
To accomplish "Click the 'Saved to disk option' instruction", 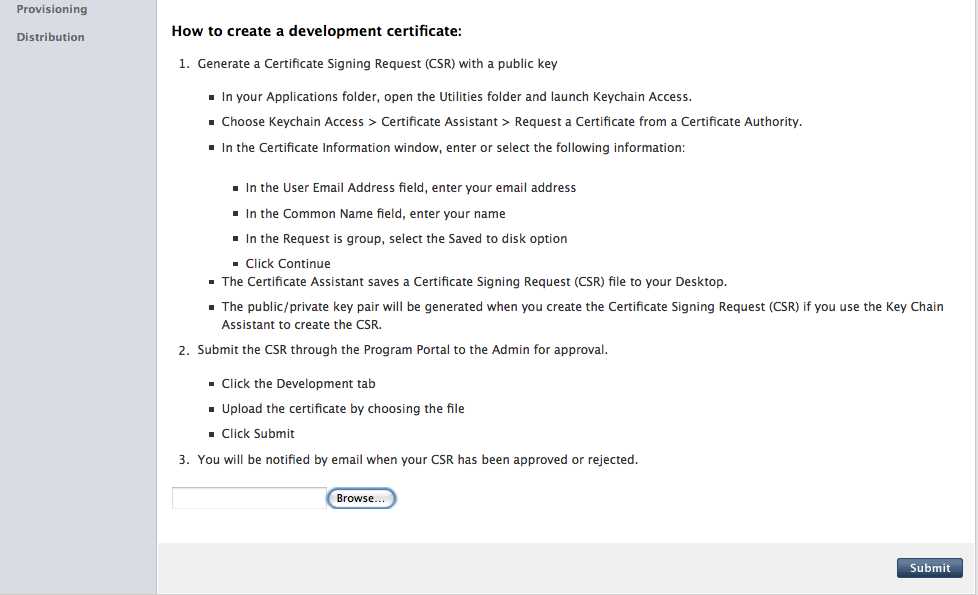I will click(x=406, y=239).
